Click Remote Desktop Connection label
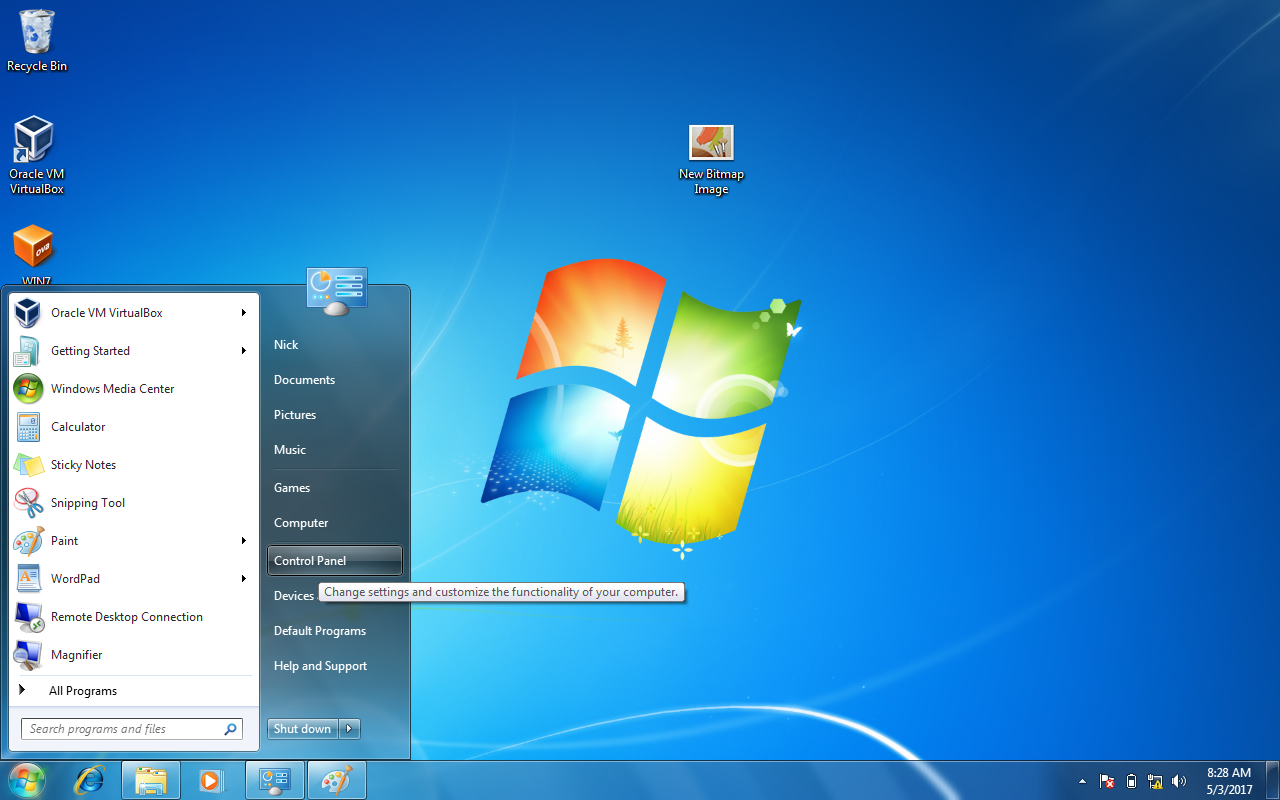The image size is (1280, 800). click(x=127, y=617)
